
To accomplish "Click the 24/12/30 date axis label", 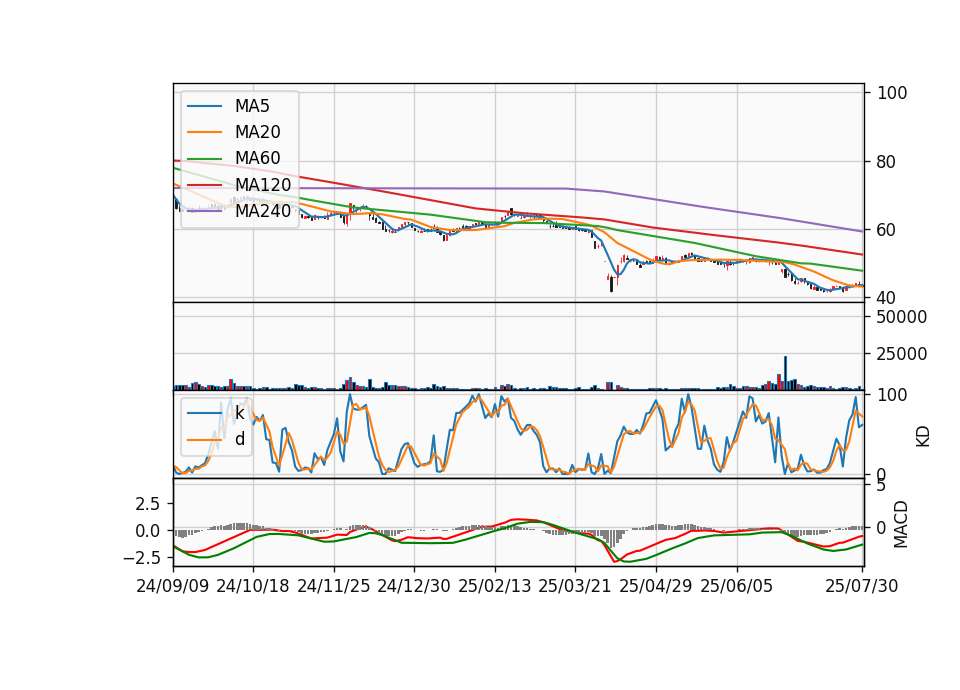I will click(414, 586).
